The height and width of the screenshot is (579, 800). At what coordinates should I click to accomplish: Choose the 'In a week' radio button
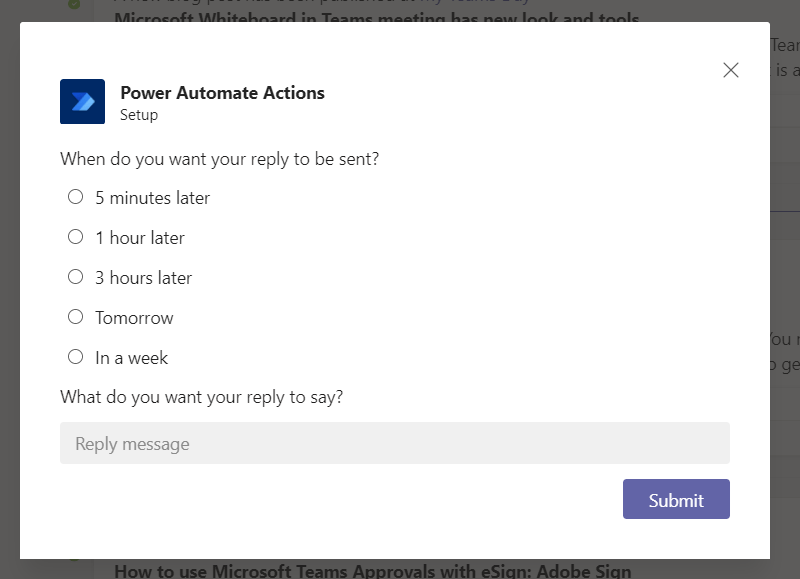coord(75,357)
